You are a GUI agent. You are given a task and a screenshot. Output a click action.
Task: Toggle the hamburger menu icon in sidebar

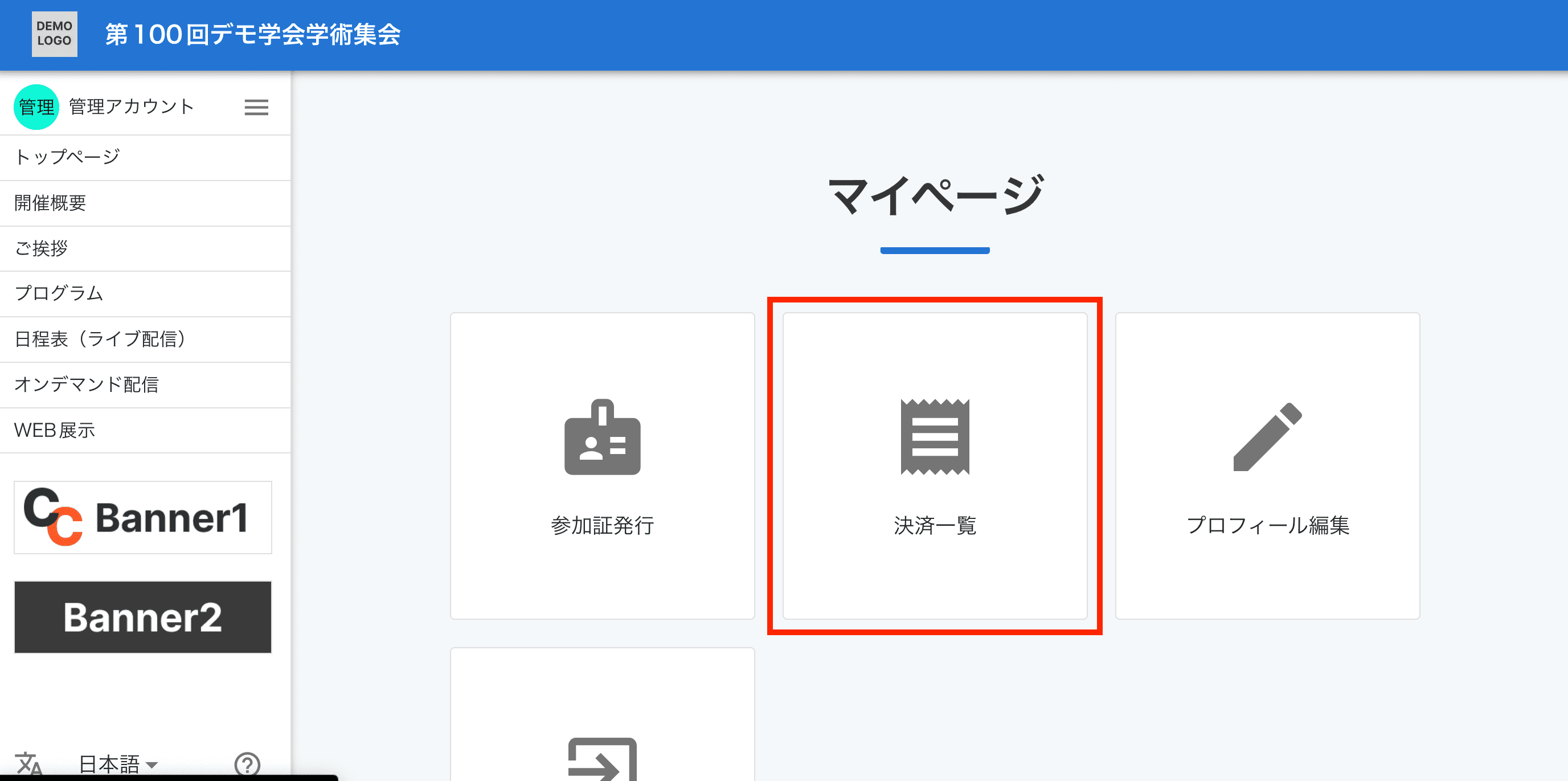pyautogui.click(x=256, y=108)
